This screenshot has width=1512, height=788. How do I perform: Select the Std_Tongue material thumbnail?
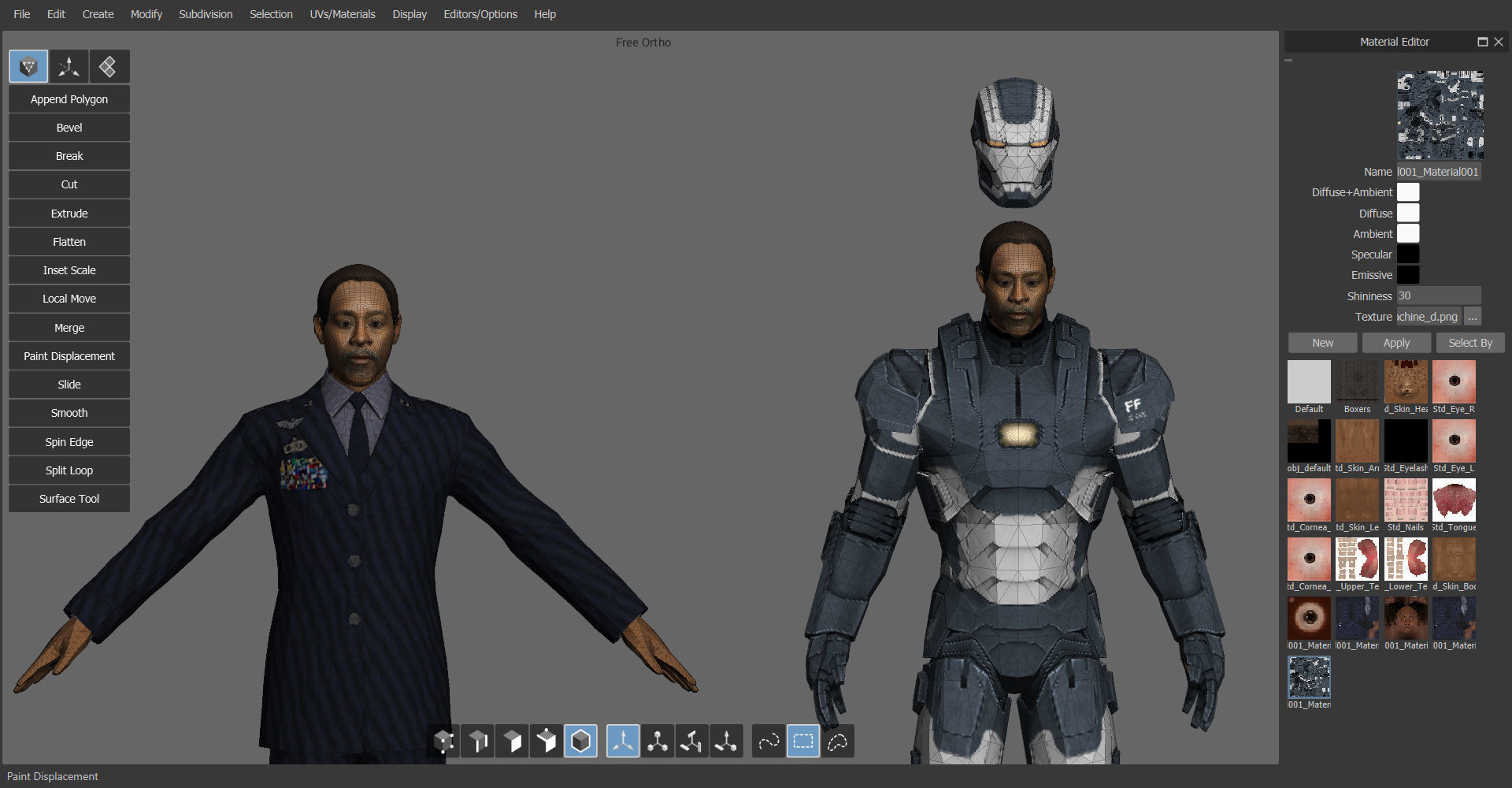1454,500
